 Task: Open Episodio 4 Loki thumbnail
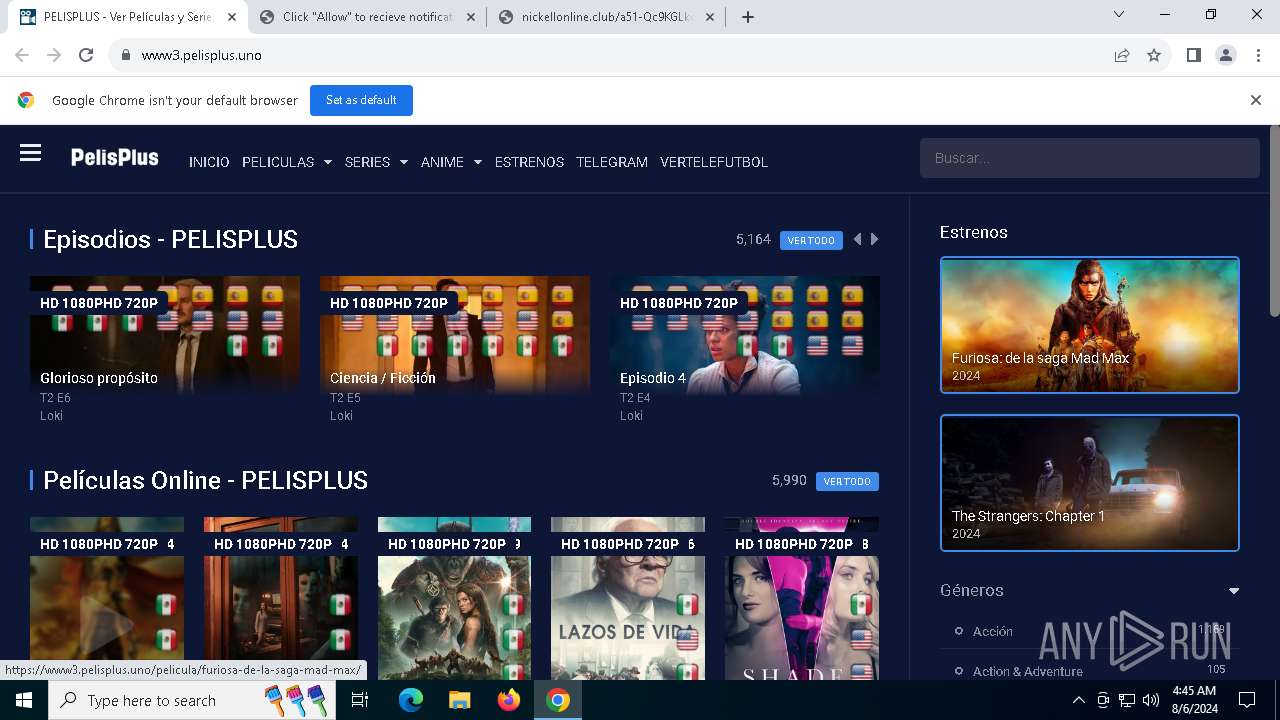click(745, 336)
